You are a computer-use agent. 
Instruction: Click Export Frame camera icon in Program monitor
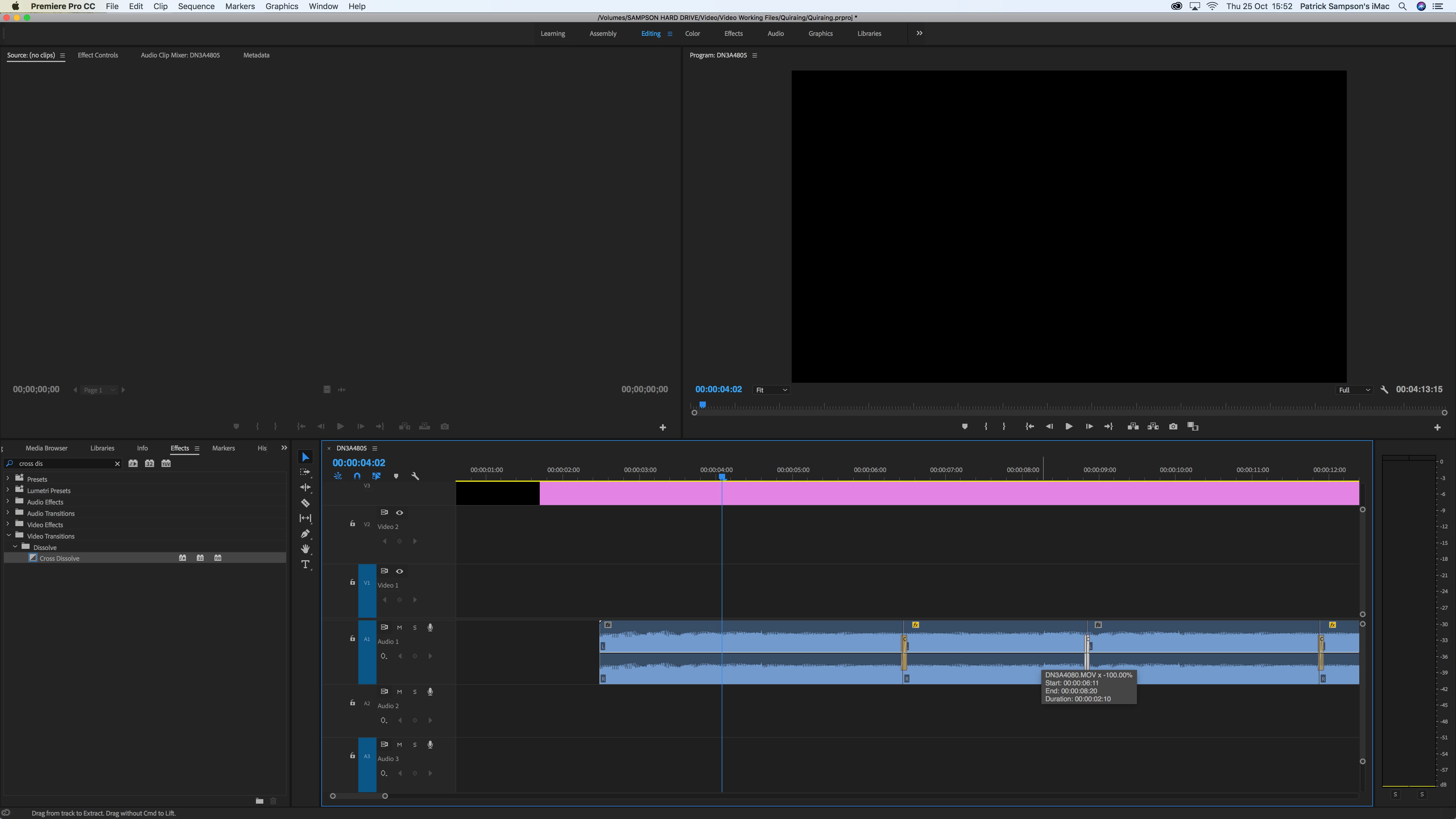(1173, 426)
